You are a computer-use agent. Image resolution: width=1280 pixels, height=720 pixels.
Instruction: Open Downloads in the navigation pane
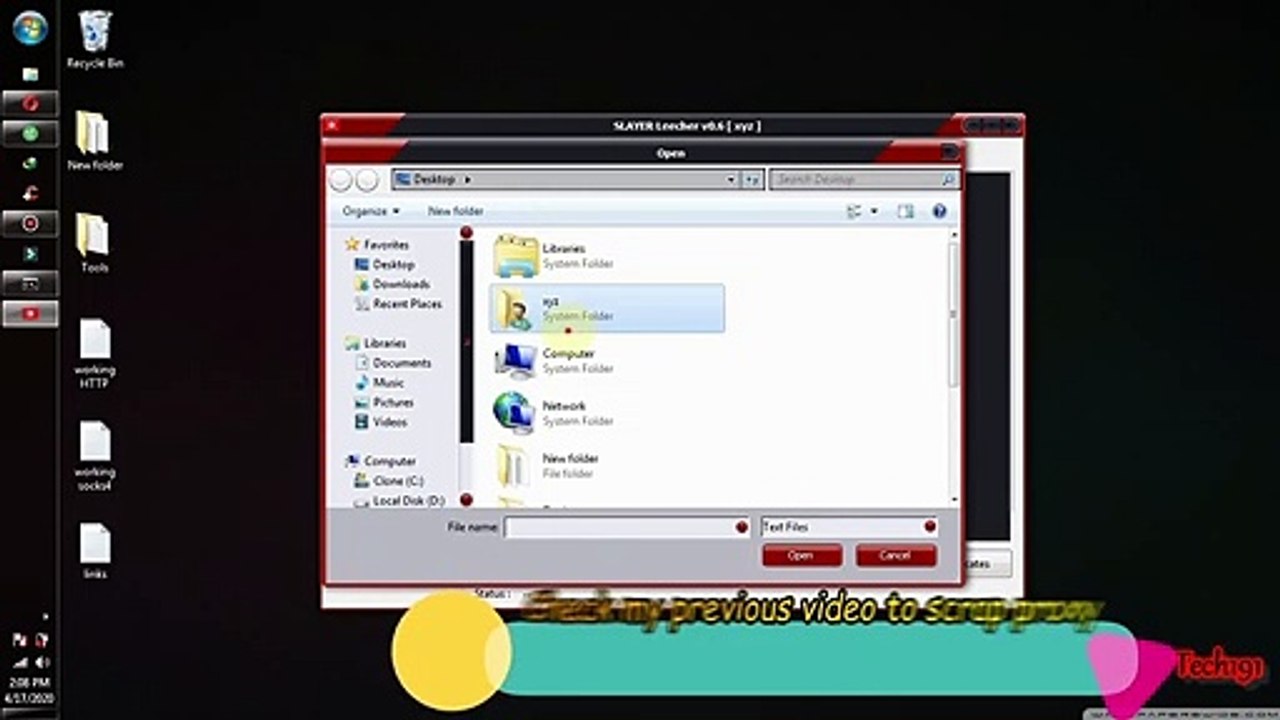click(392, 284)
